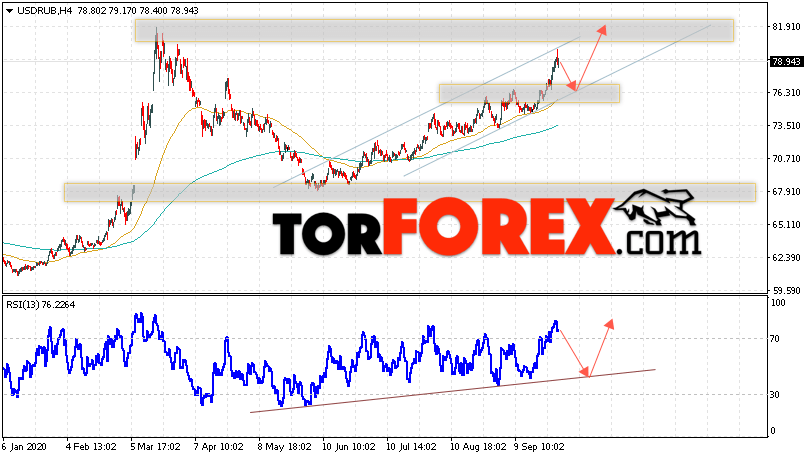
Task: Click the 62.390 price axis label
Action: click(787, 258)
